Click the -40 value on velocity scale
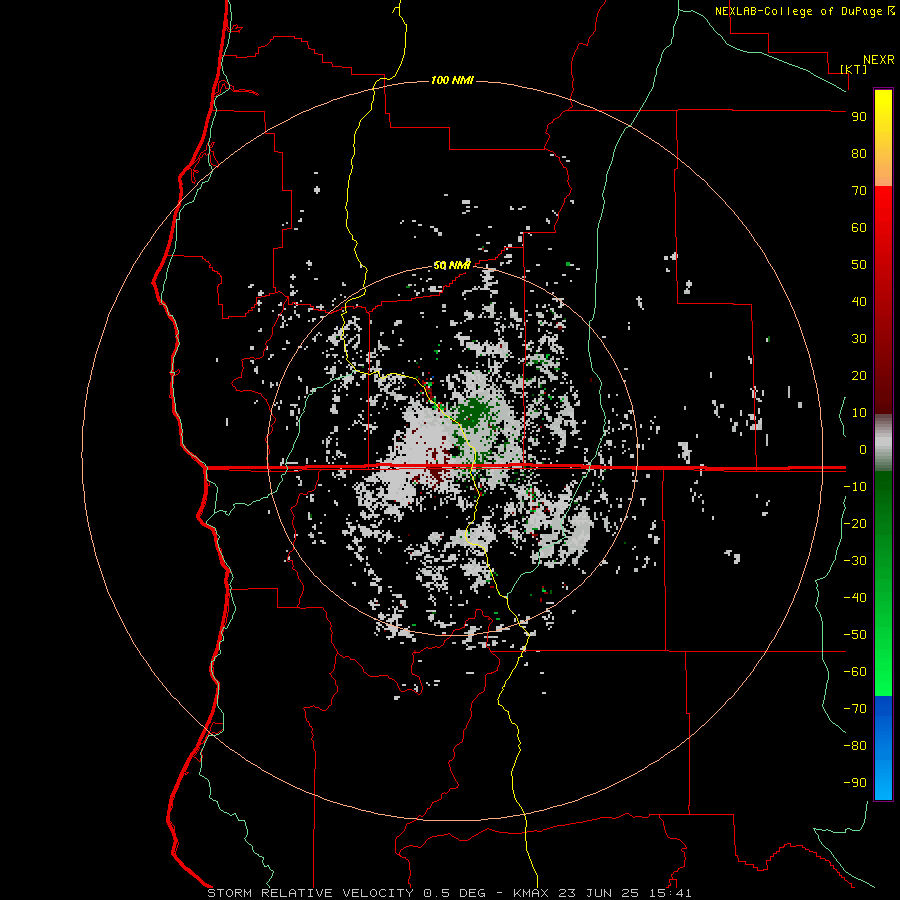The width and height of the screenshot is (900, 900). coord(855,598)
